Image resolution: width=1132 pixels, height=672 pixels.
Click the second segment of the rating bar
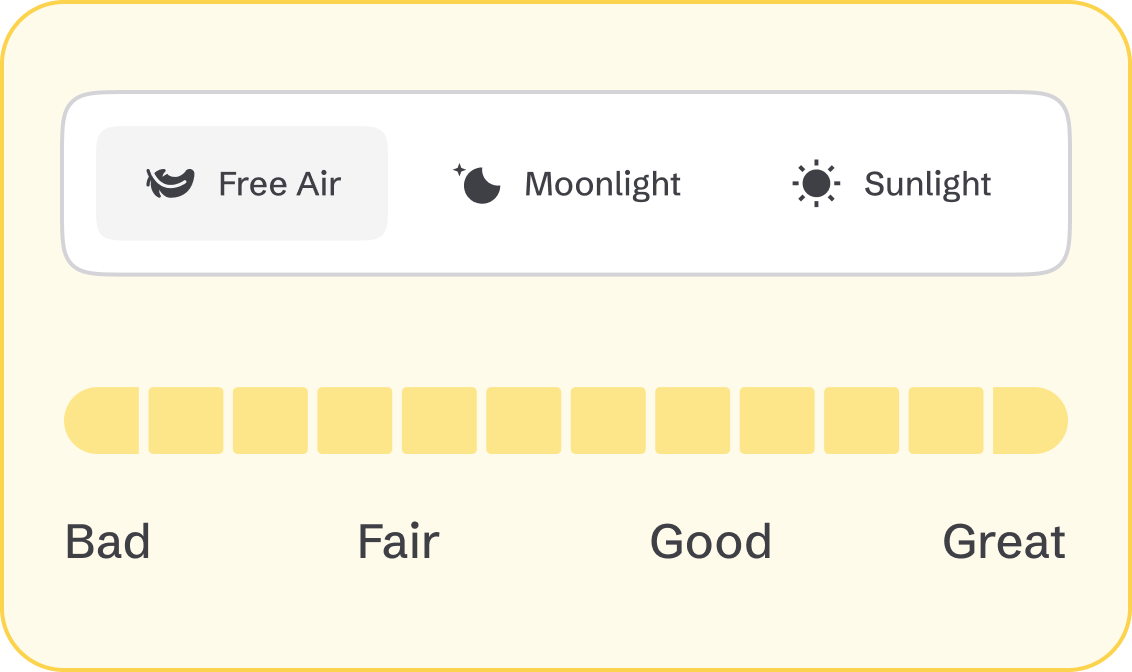[186, 421]
